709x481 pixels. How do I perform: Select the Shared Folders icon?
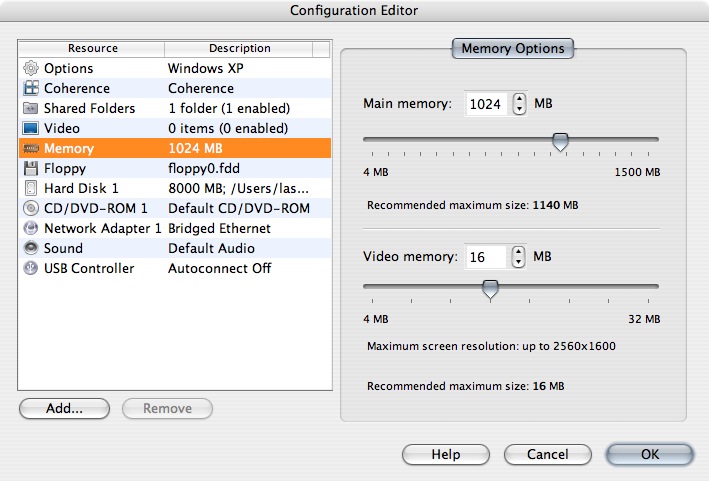click(x=31, y=108)
